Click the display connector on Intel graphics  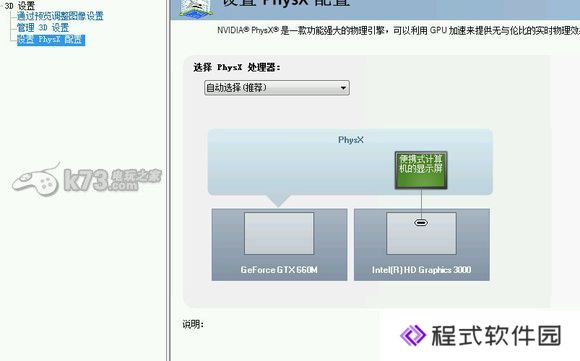[421, 222]
